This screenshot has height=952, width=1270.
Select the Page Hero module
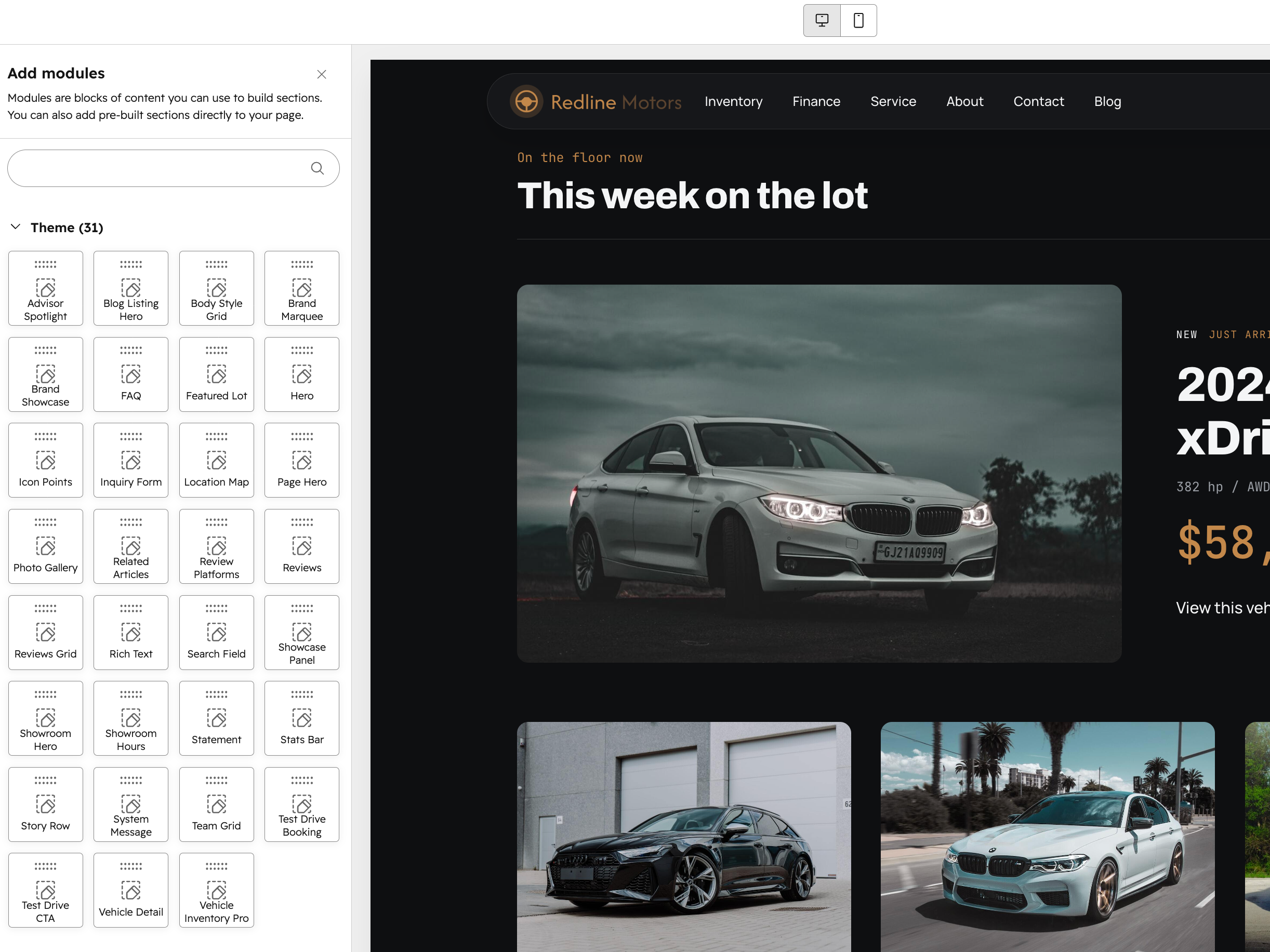pos(302,460)
